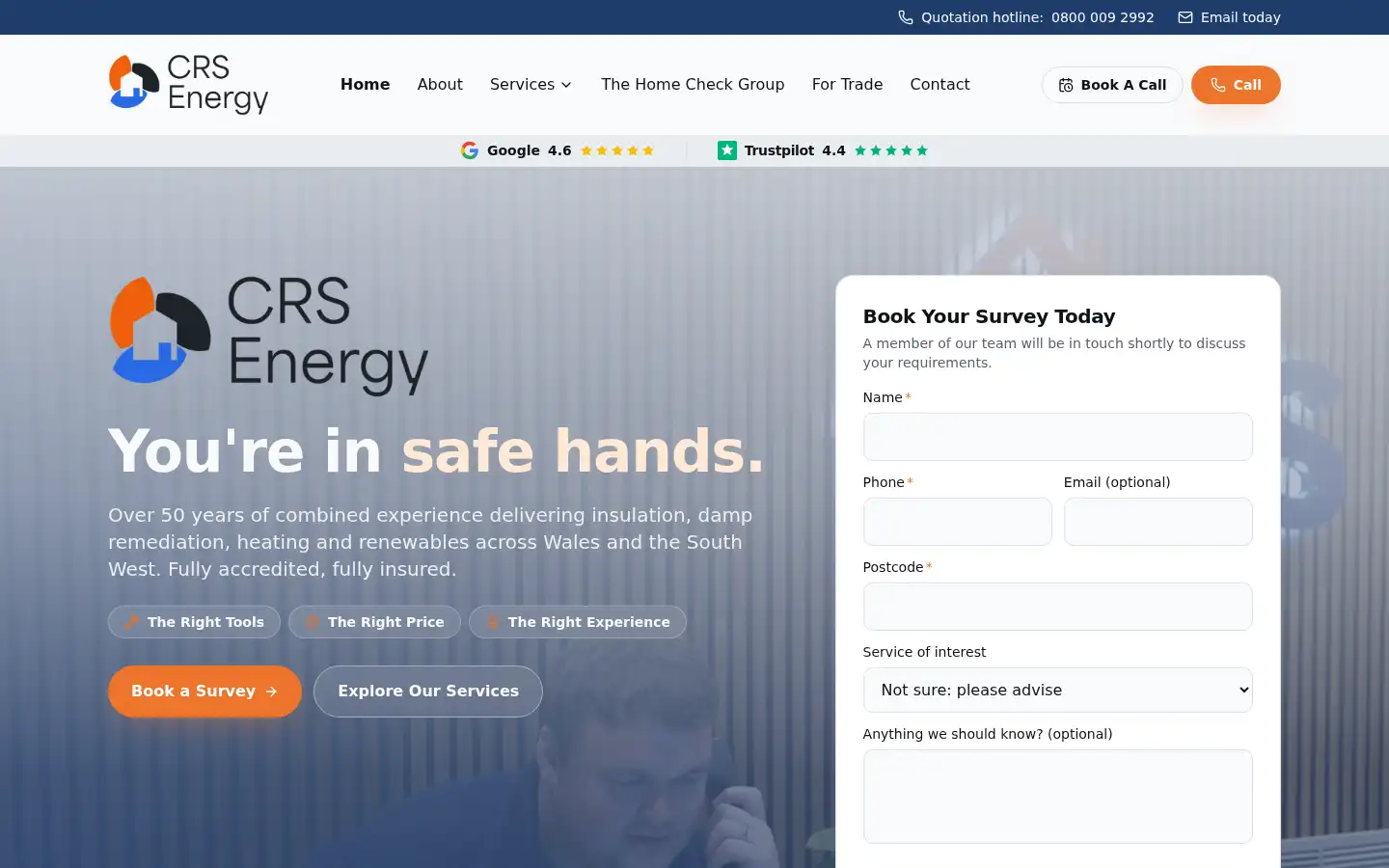Click the Google yellow star rating
Image resolution: width=1389 pixels, height=868 pixels.
point(617,150)
